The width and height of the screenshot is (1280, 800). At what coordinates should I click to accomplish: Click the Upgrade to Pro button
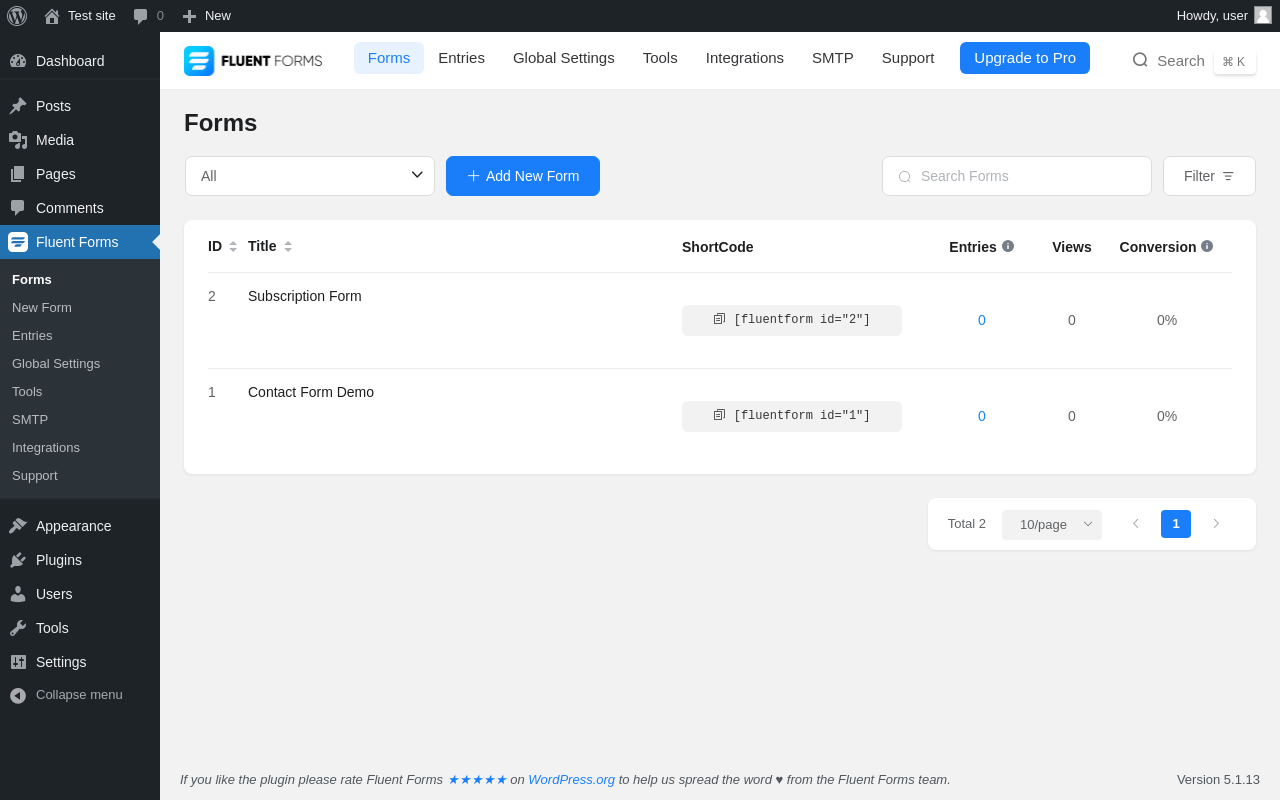(1025, 58)
